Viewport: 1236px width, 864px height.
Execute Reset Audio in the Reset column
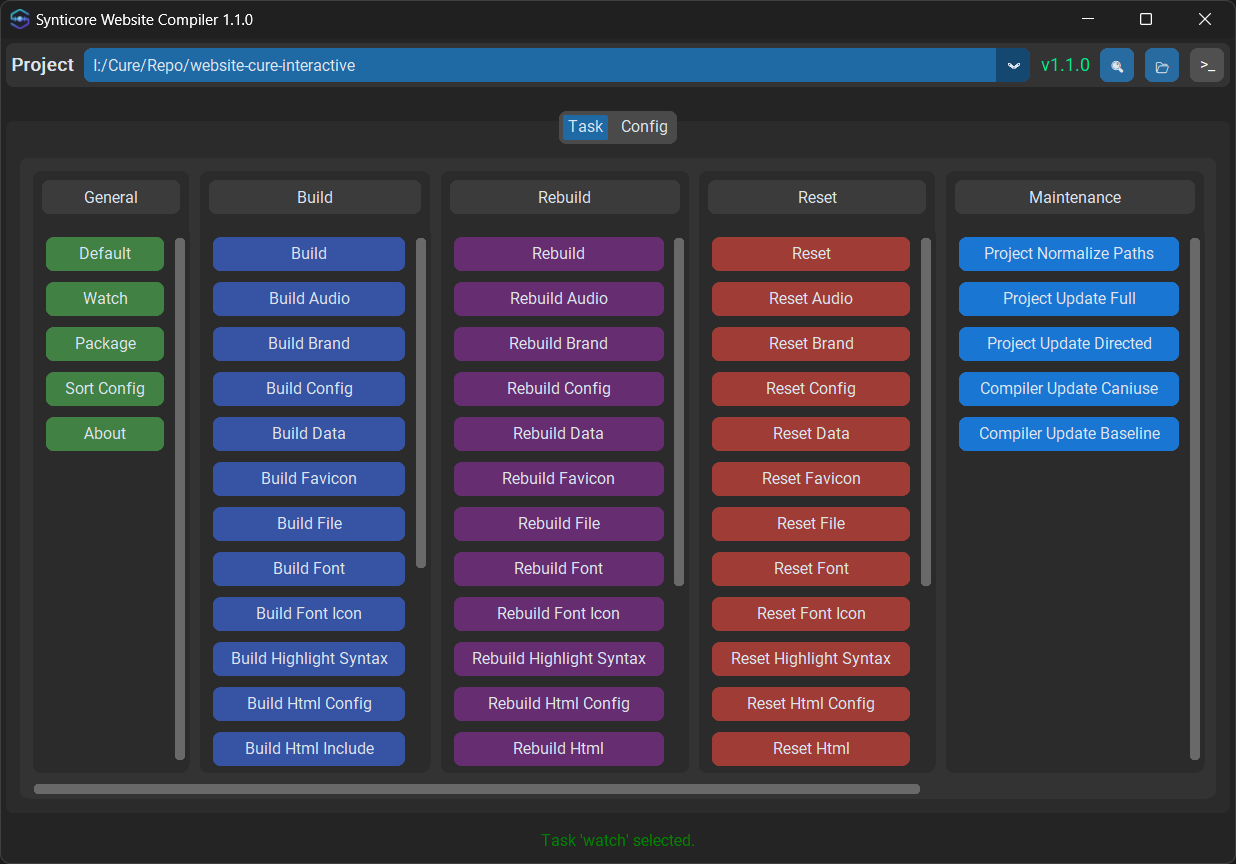[x=810, y=299]
